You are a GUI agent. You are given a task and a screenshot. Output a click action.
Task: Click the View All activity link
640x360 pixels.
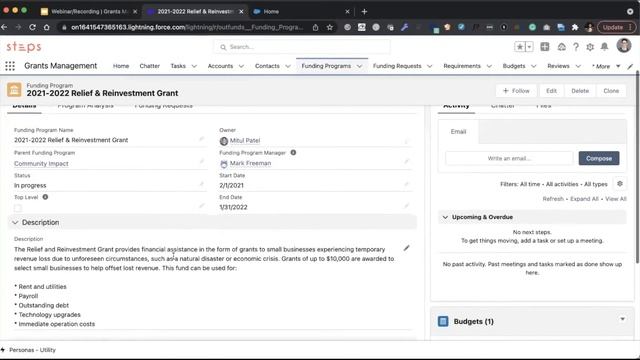point(616,199)
